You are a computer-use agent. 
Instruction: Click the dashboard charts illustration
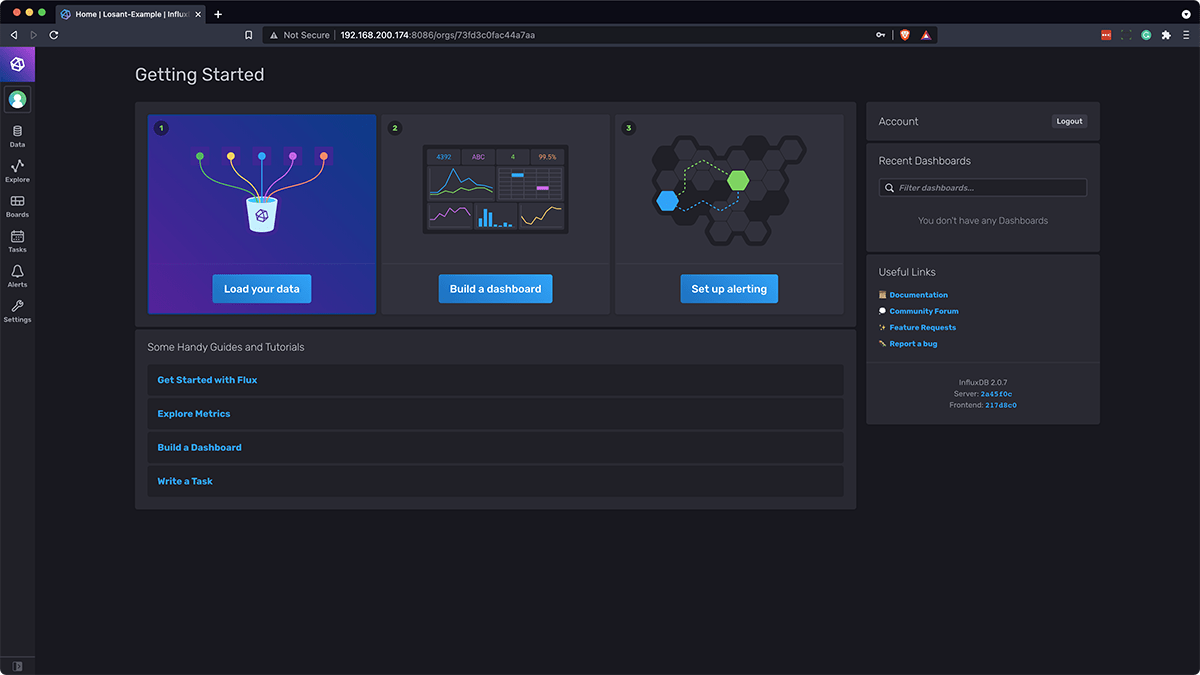click(x=495, y=189)
